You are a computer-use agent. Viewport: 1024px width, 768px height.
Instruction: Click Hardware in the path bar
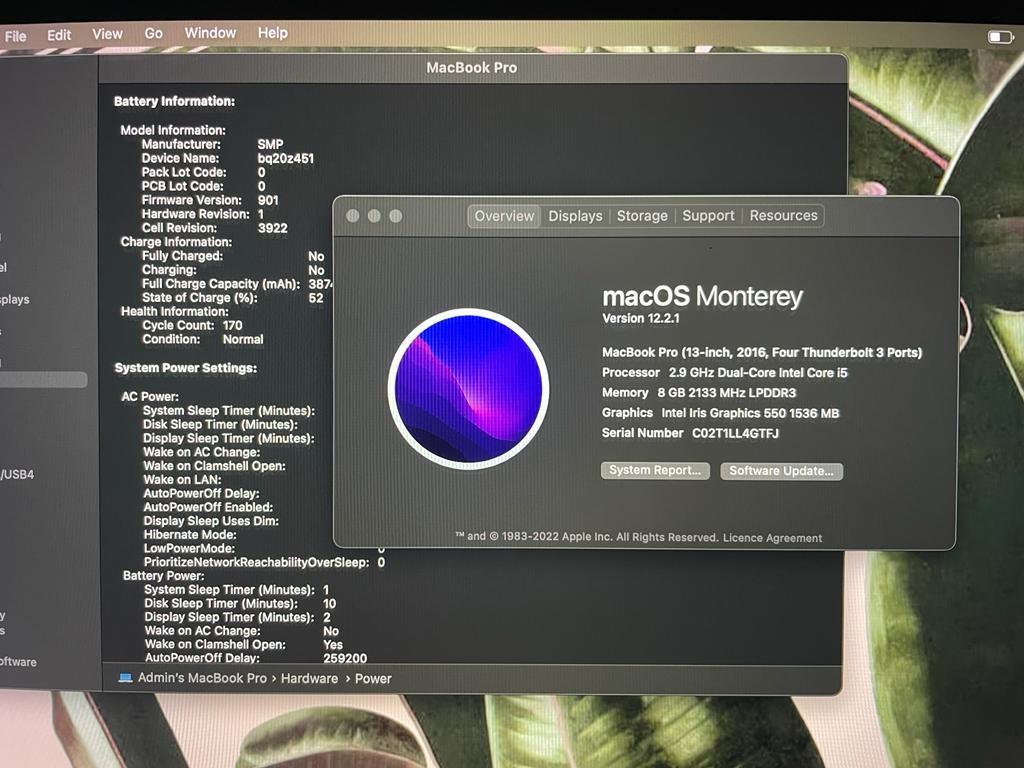(x=310, y=679)
